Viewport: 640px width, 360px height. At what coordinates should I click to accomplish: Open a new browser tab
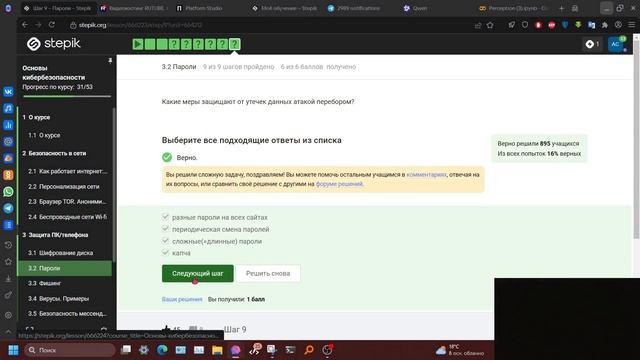[561, 8]
